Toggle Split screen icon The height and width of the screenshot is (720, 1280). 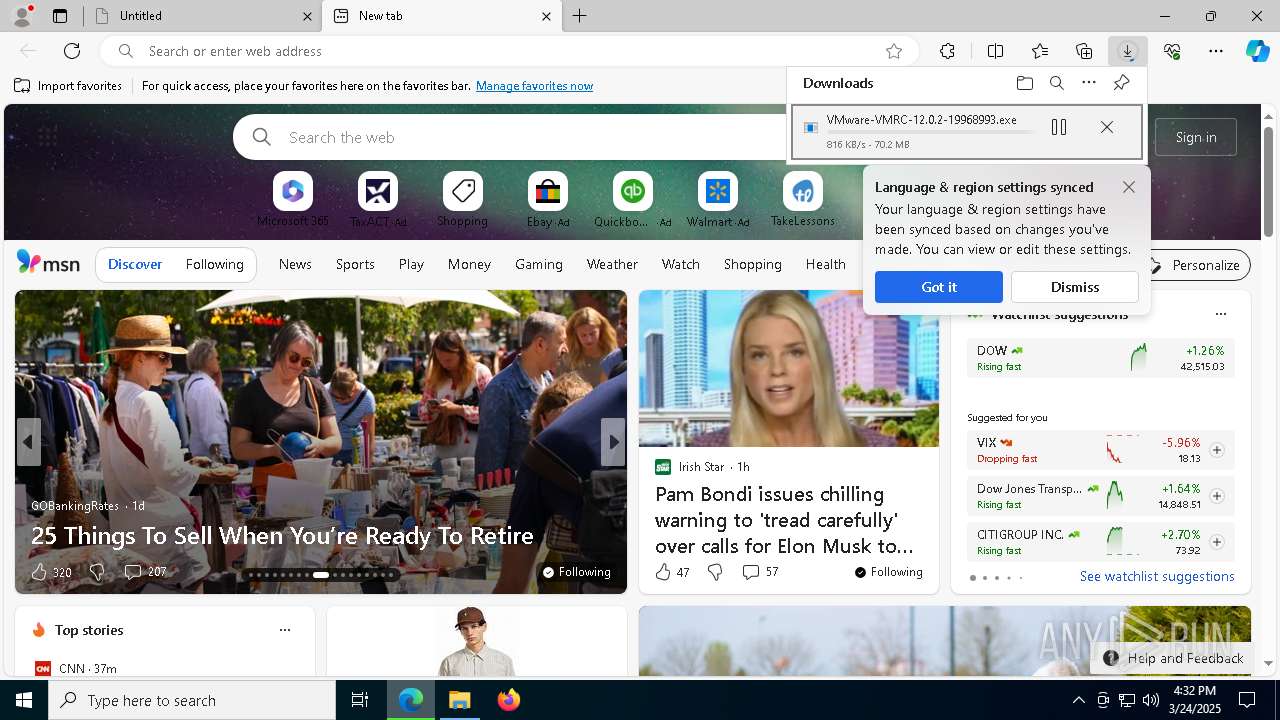click(x=995, y=51)
